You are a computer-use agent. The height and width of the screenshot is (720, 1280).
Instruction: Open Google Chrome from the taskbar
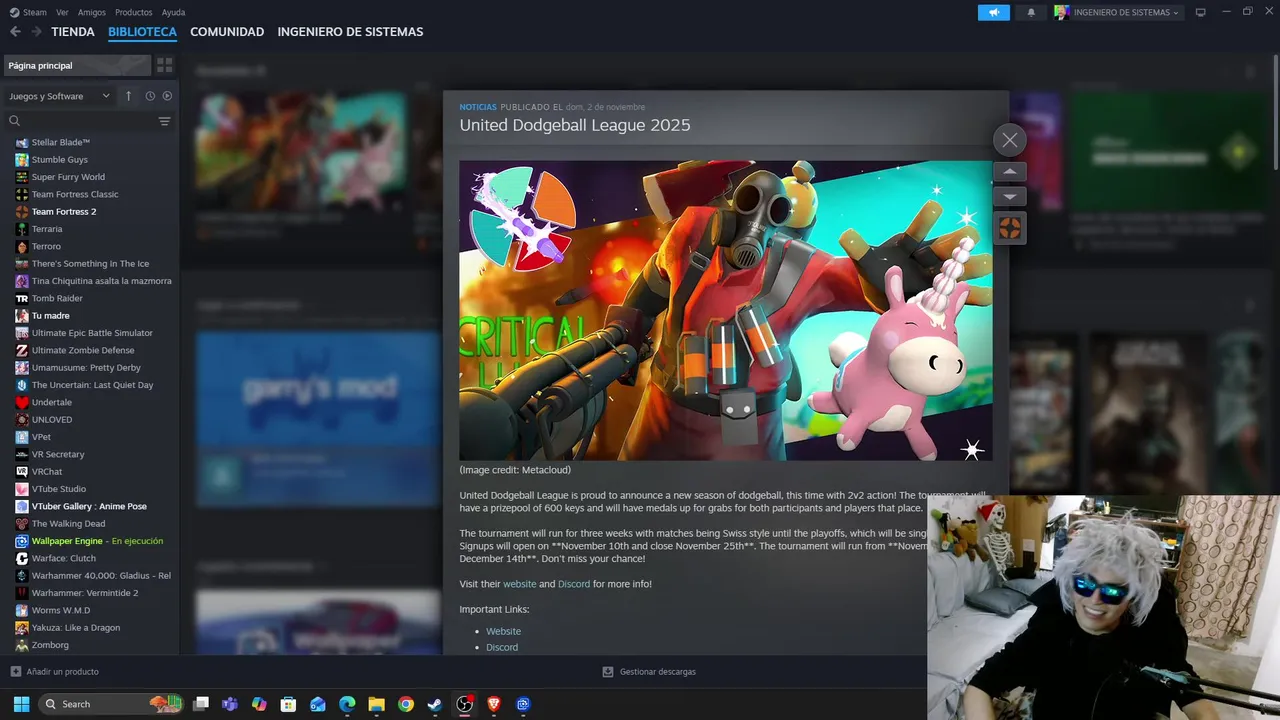[405, 704]
